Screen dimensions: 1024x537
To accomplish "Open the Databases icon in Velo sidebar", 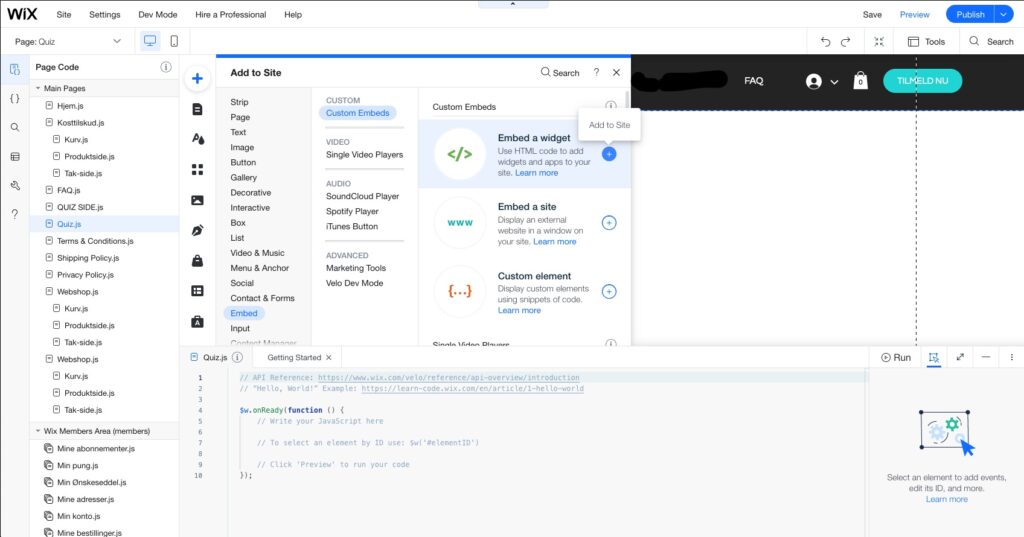I will [15, 157].
